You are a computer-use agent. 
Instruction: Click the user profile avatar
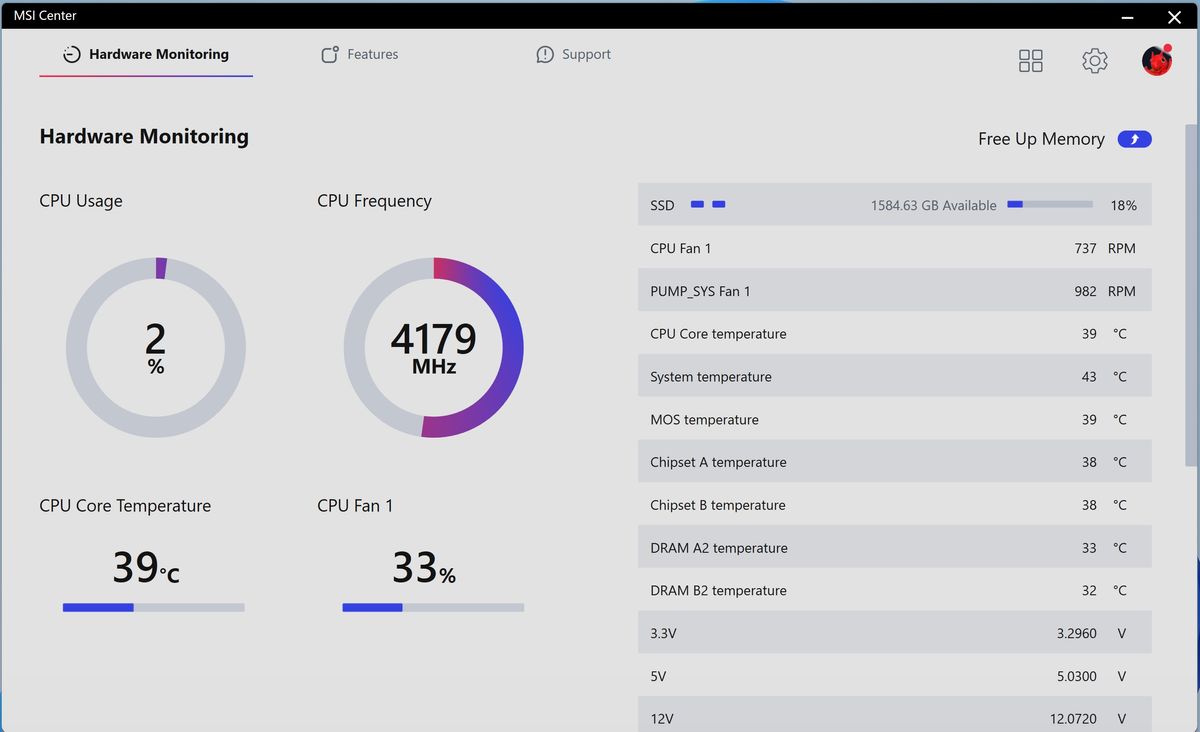1157,60
